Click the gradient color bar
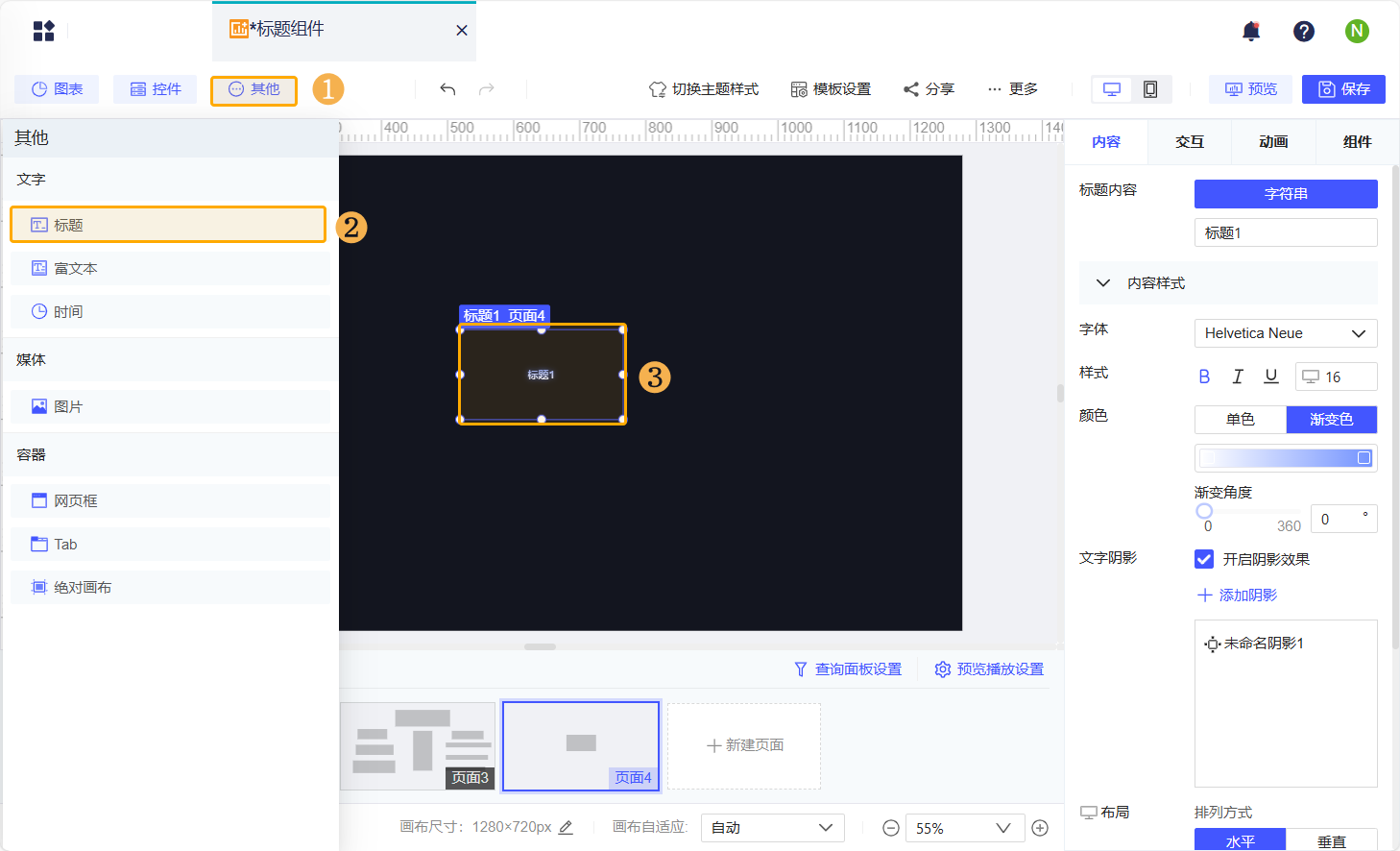Screen dimensions: 1400x851 coord(1286,458)
